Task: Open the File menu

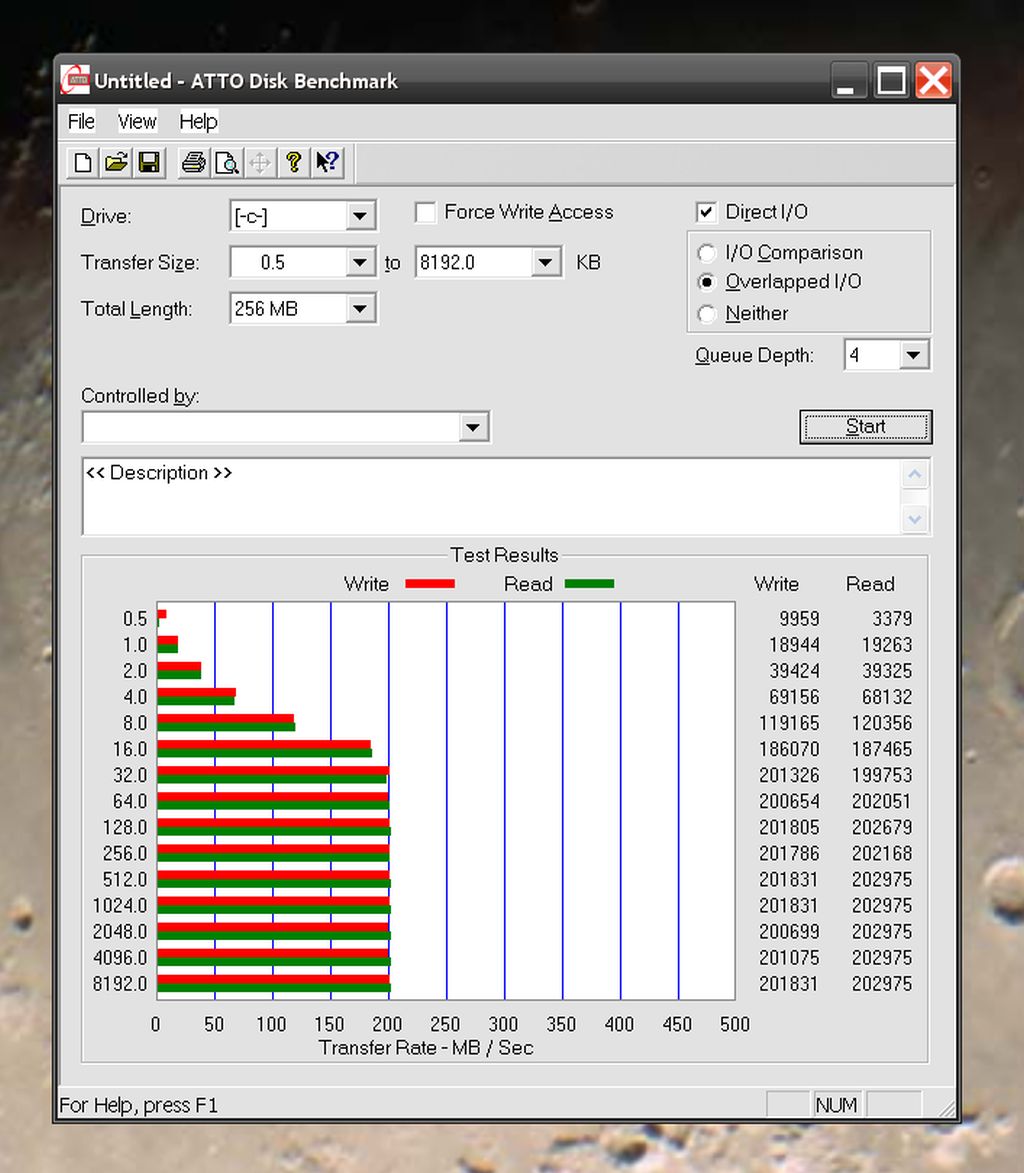Action: coord(81,121)
